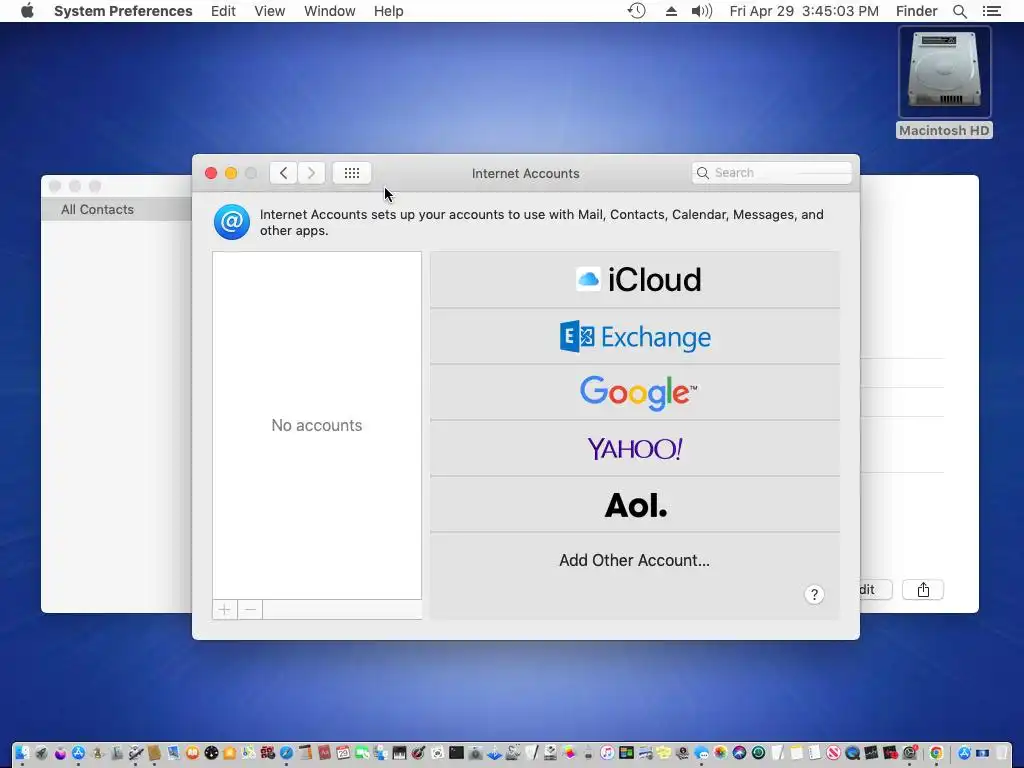This screenshot has height=768, width=1024.
Task: Go back in System Preferences
Action: tap(283, 173)
